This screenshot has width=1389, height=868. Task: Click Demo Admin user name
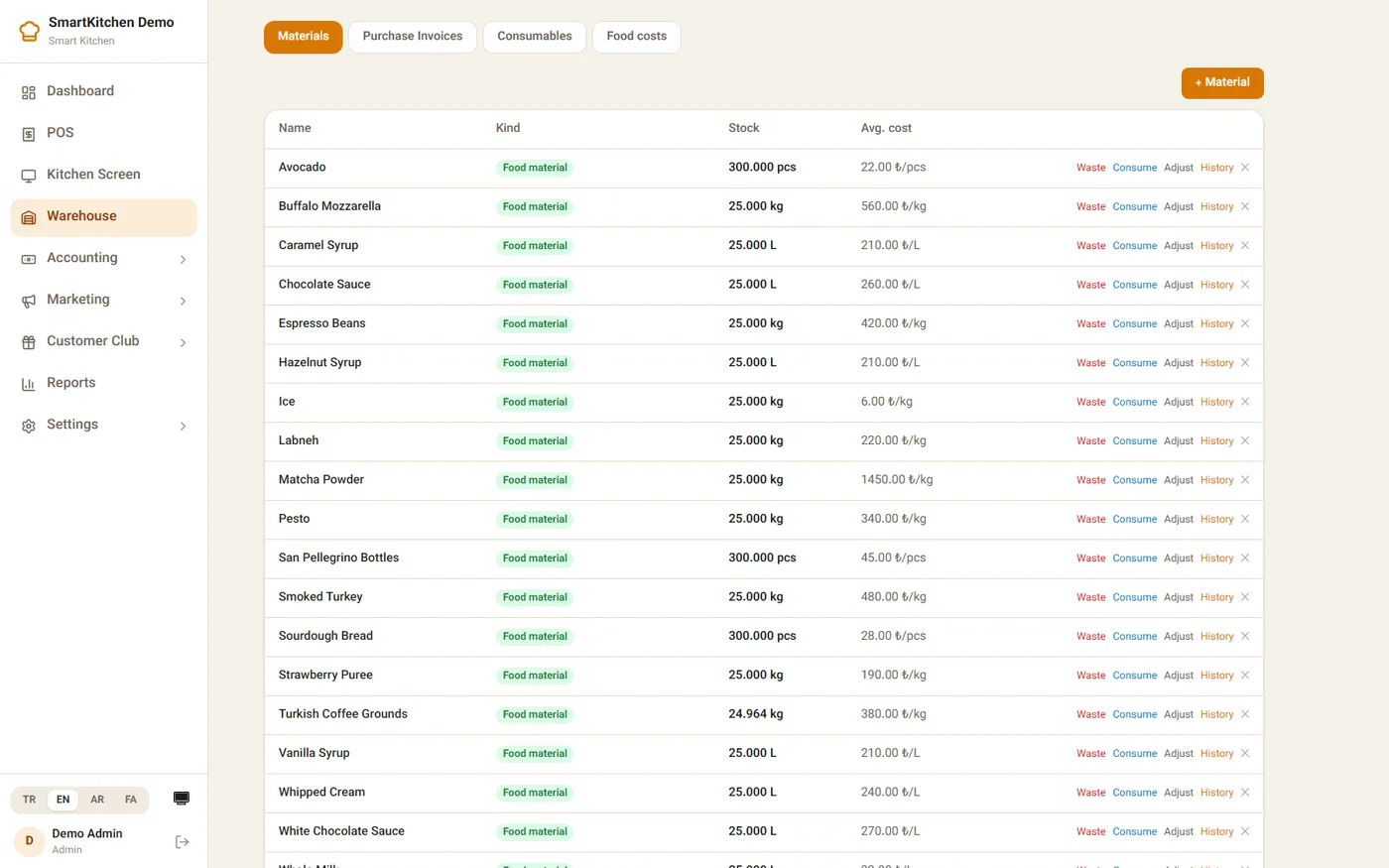[x=87, y=833]
